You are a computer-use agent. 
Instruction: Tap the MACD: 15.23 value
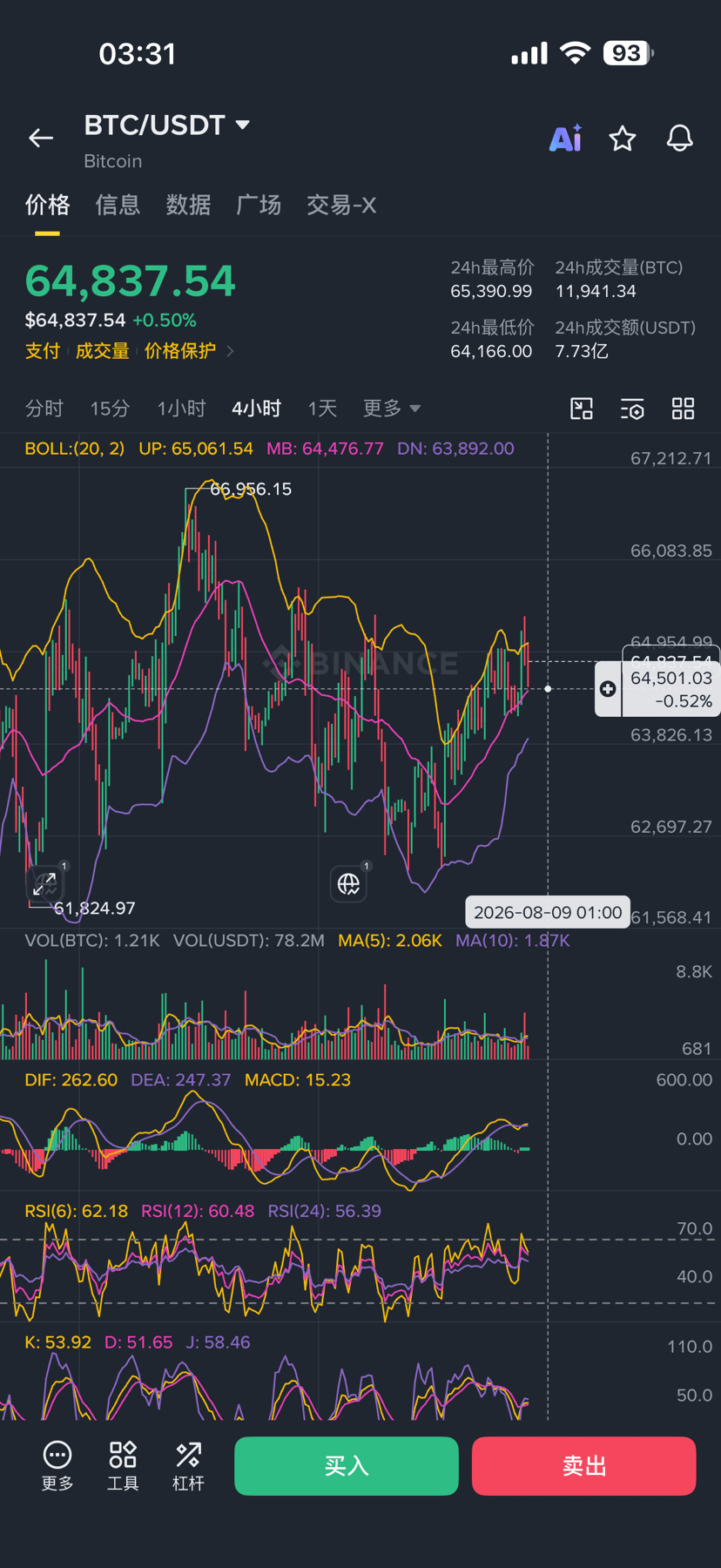(x=298, y=1080)
